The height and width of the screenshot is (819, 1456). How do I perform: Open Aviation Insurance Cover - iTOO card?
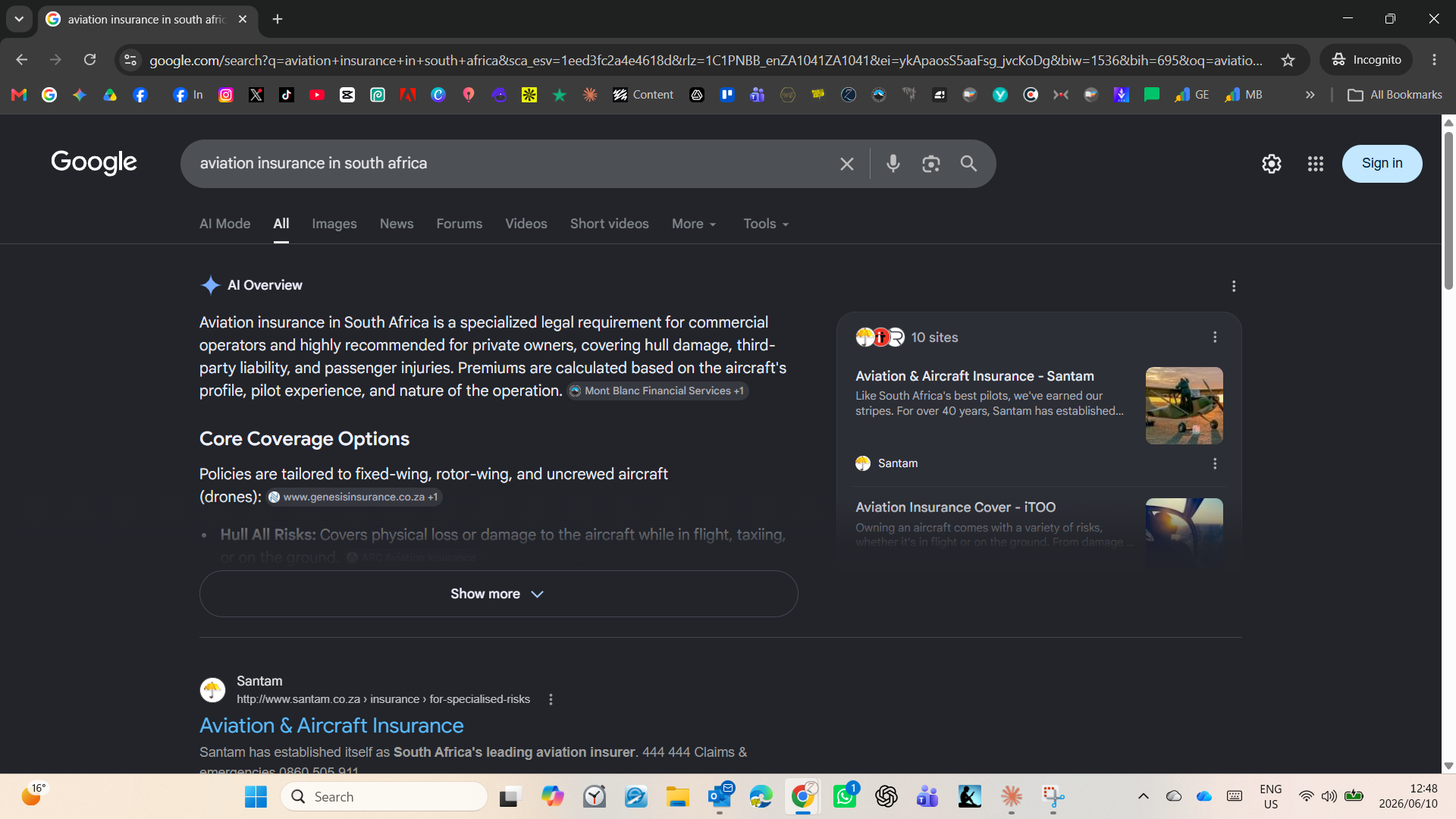tap(955, 507)
